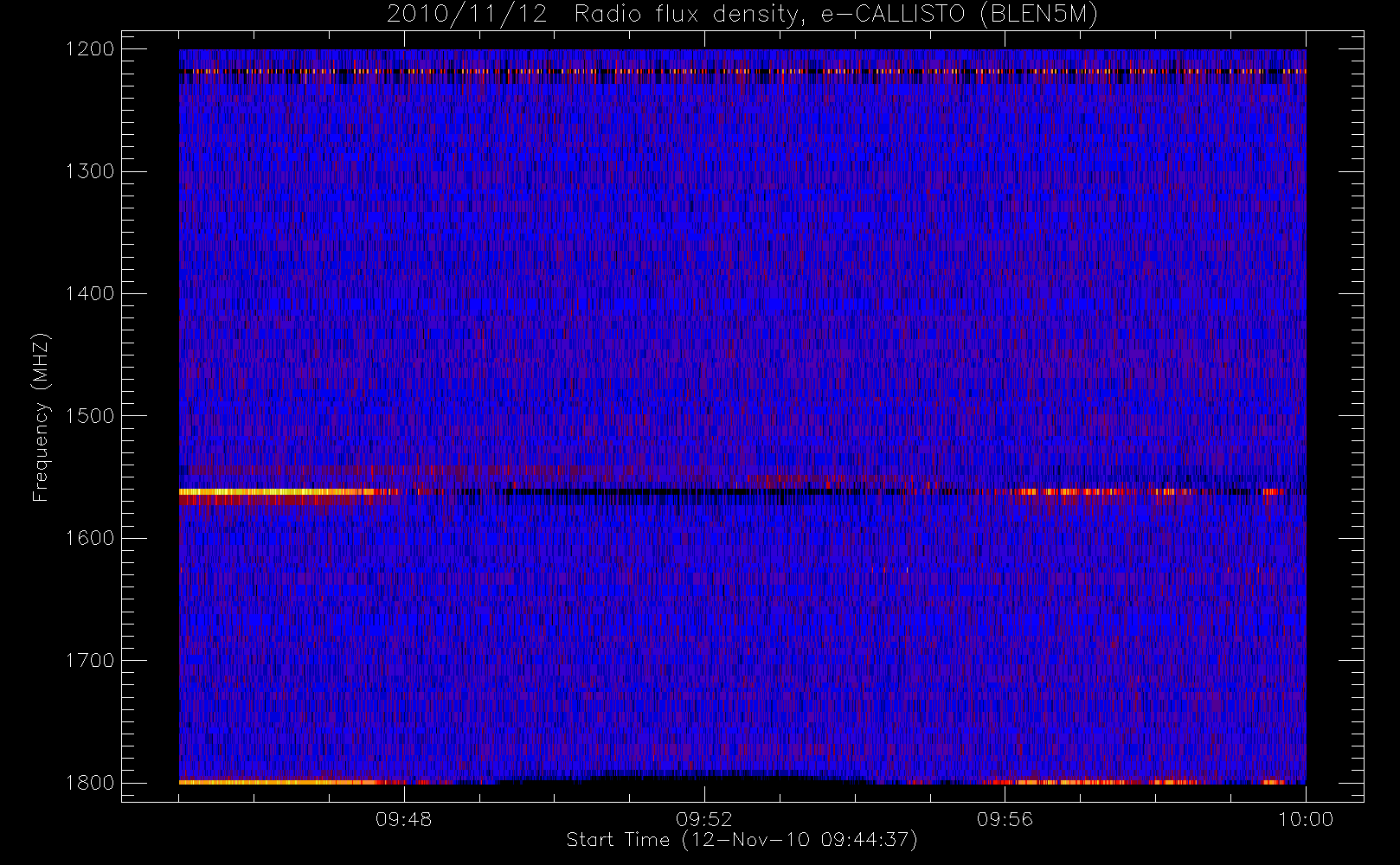Click the 1200 frequency tick label
Viewport: 1400px width, 865px height.
tap(90, 49)
